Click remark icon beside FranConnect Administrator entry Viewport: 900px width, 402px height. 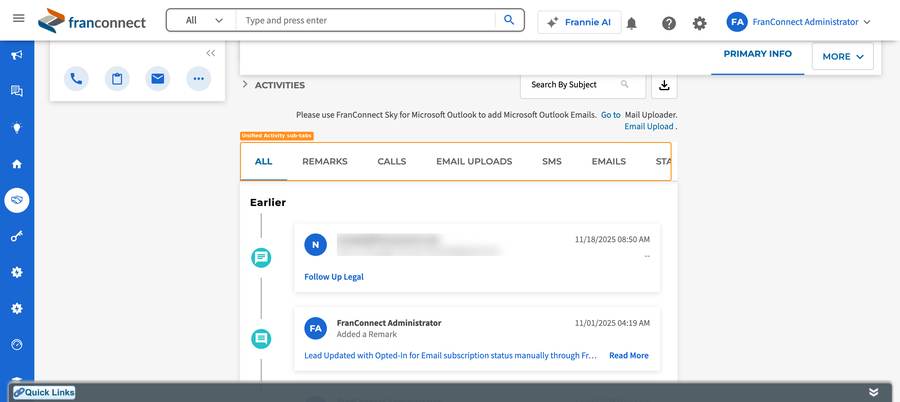tap(261, 339)
